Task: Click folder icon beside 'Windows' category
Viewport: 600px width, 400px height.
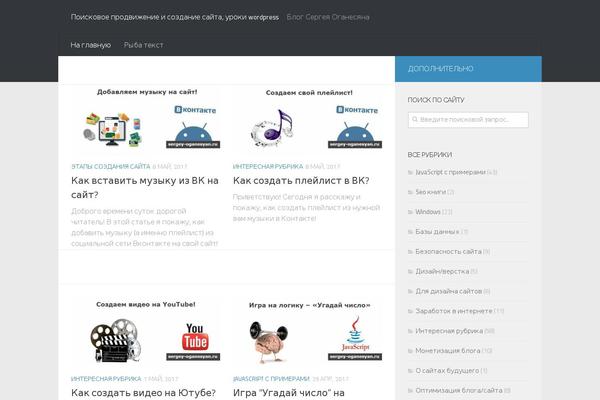Action: (x=411, y=212)
